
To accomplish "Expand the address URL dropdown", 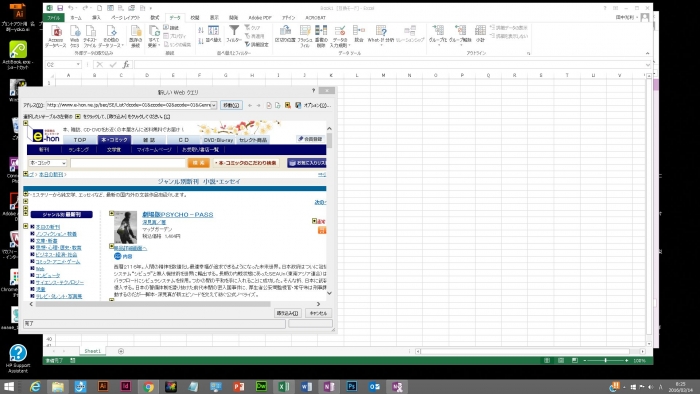I will 214,105.
